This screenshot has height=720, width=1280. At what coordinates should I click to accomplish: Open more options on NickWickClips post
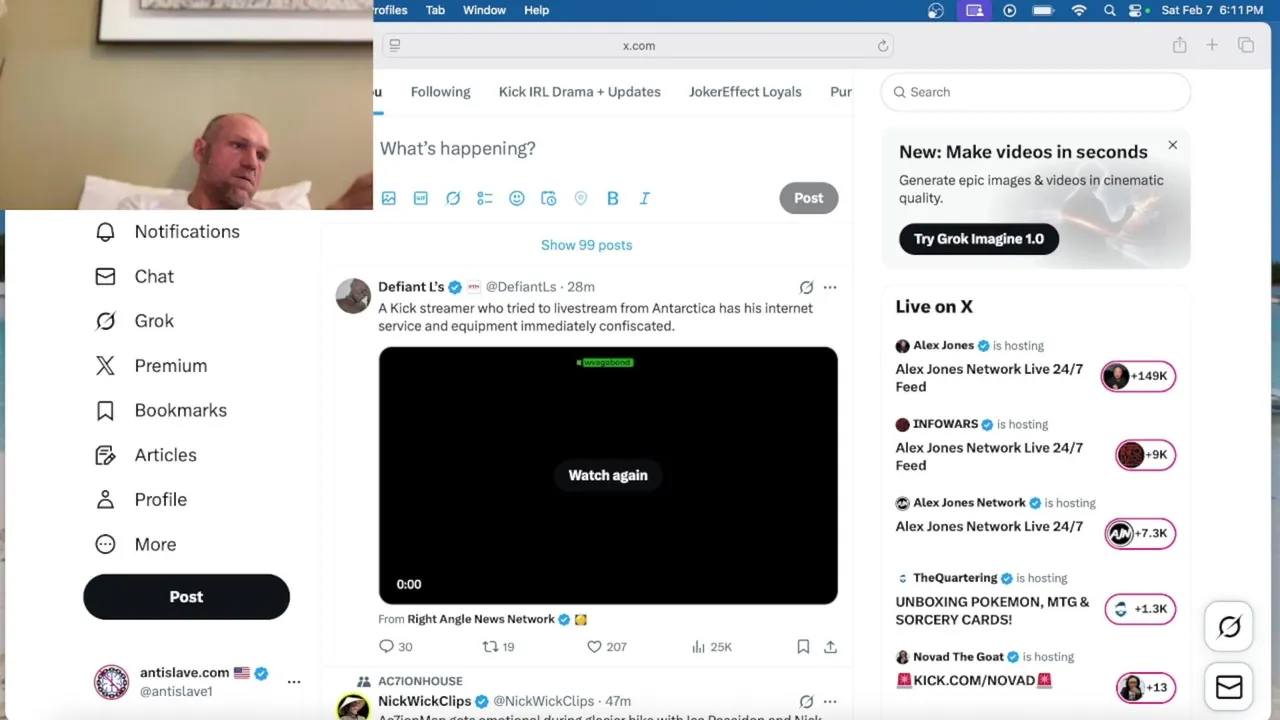click(x=830, y=701)
